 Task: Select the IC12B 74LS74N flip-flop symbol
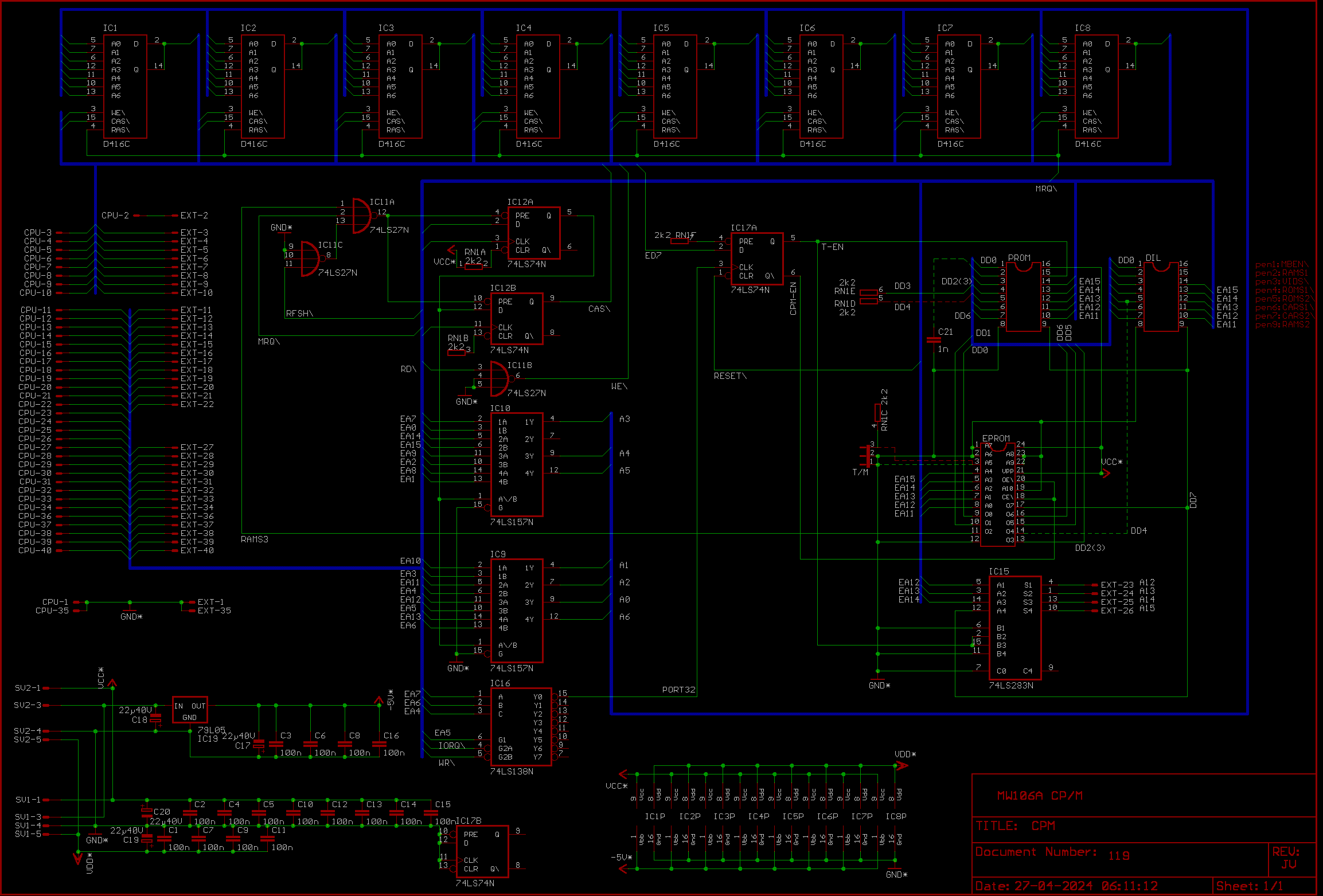(x=516, y=319)
